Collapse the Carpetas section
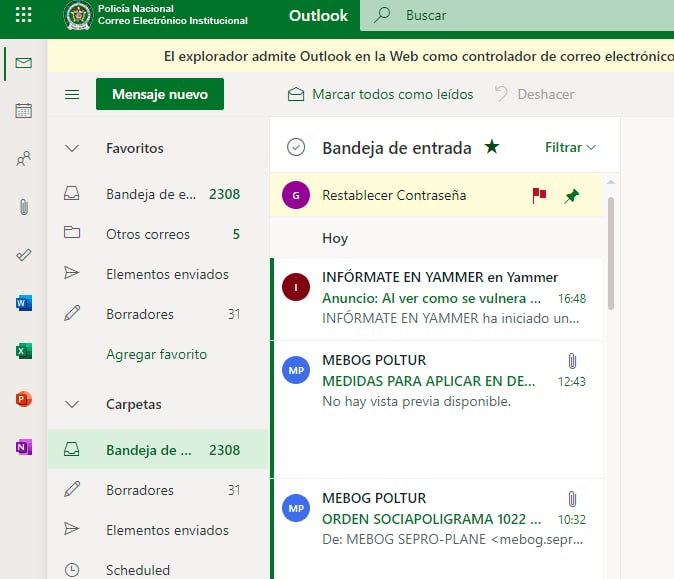 point(72,404)
